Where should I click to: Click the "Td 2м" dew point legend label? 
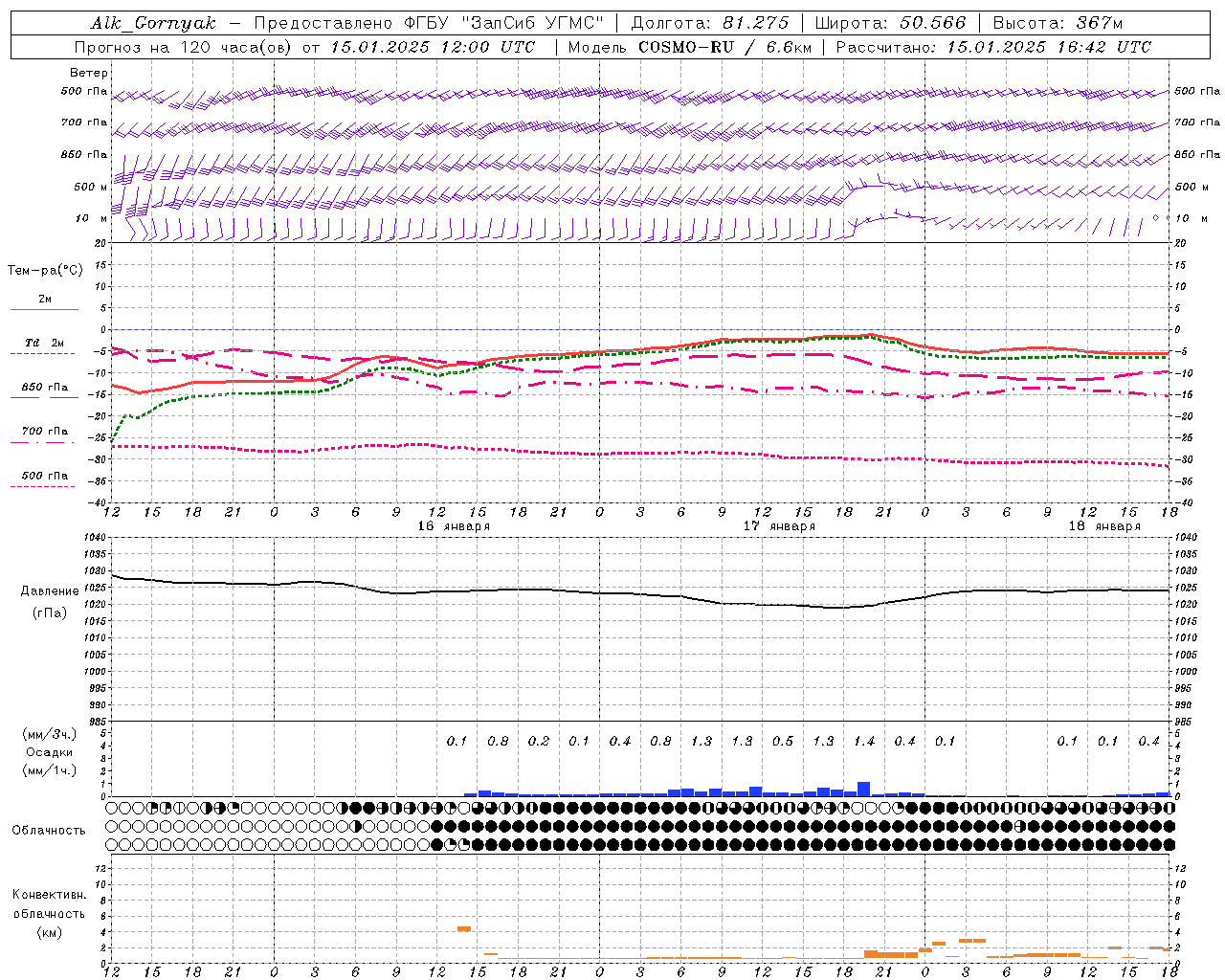(x=44, y=343)
